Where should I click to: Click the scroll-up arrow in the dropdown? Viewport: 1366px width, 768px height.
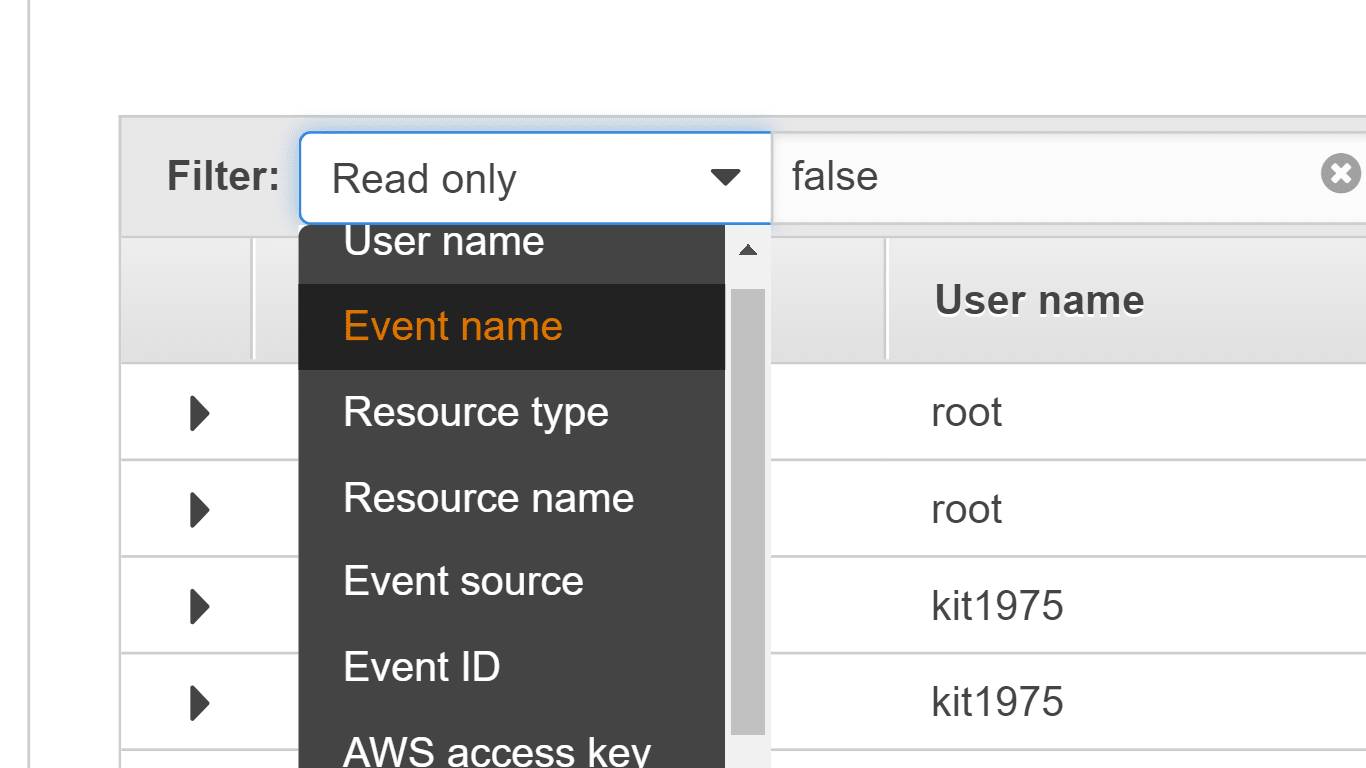pos(747,249)
